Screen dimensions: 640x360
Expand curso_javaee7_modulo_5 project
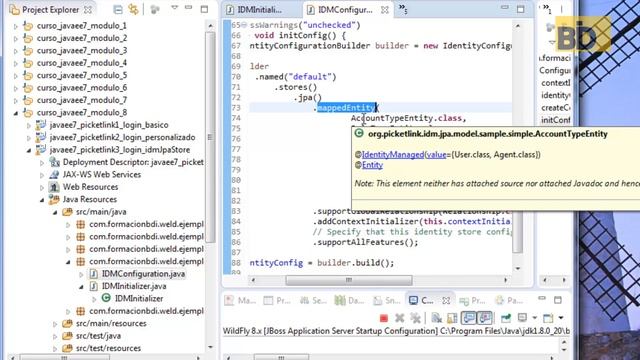(x=16, y=76)
